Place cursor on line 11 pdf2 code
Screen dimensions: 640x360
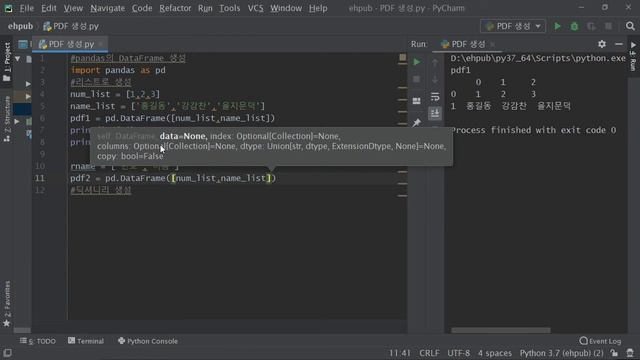tap(173, 178)
